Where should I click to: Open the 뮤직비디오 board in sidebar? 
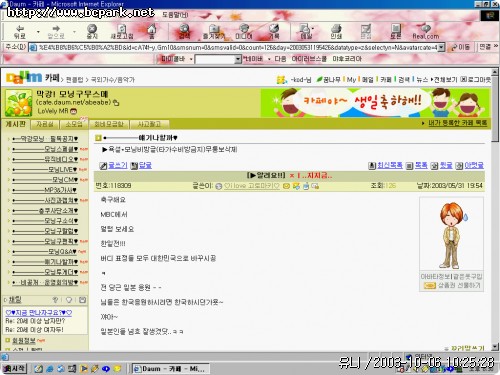click(x=45, y=159)
